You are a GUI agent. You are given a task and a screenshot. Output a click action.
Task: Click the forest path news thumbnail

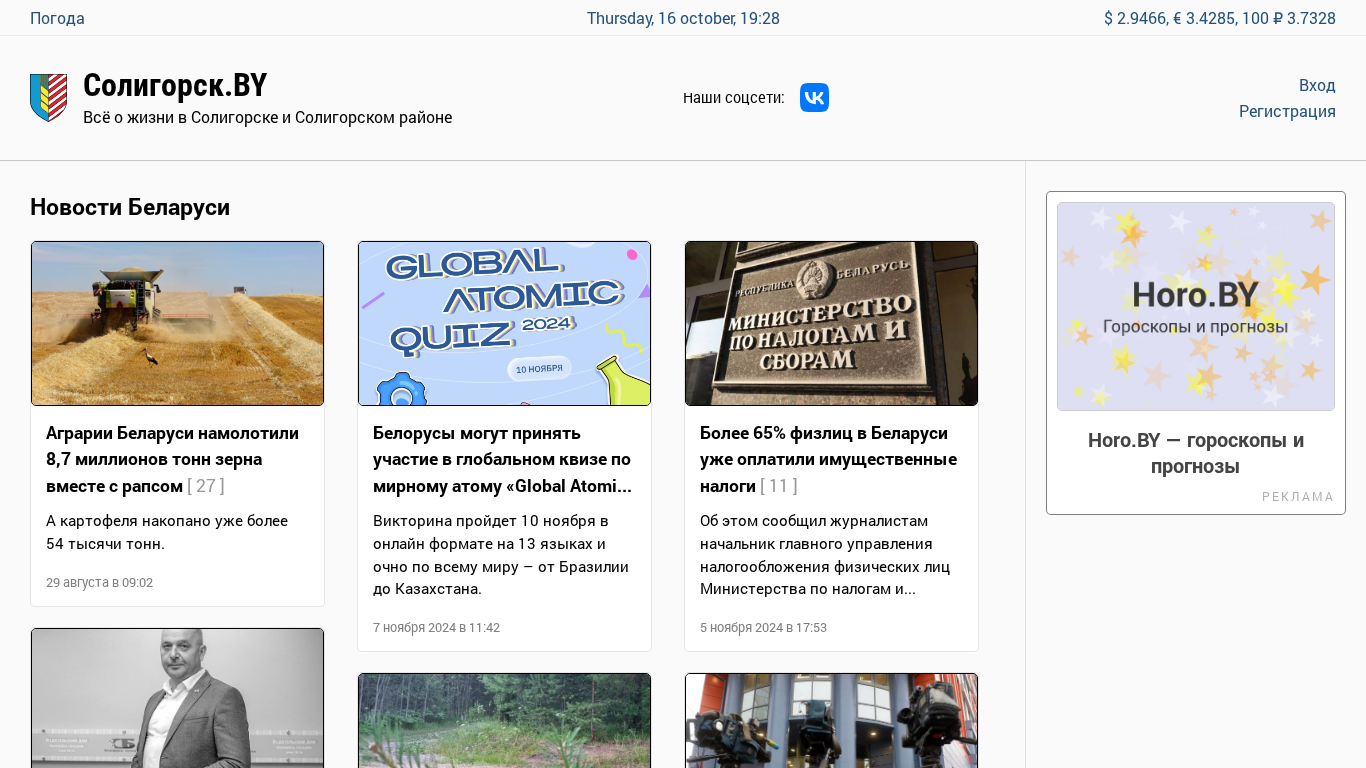pyautogui.click(x=504, y=720)
